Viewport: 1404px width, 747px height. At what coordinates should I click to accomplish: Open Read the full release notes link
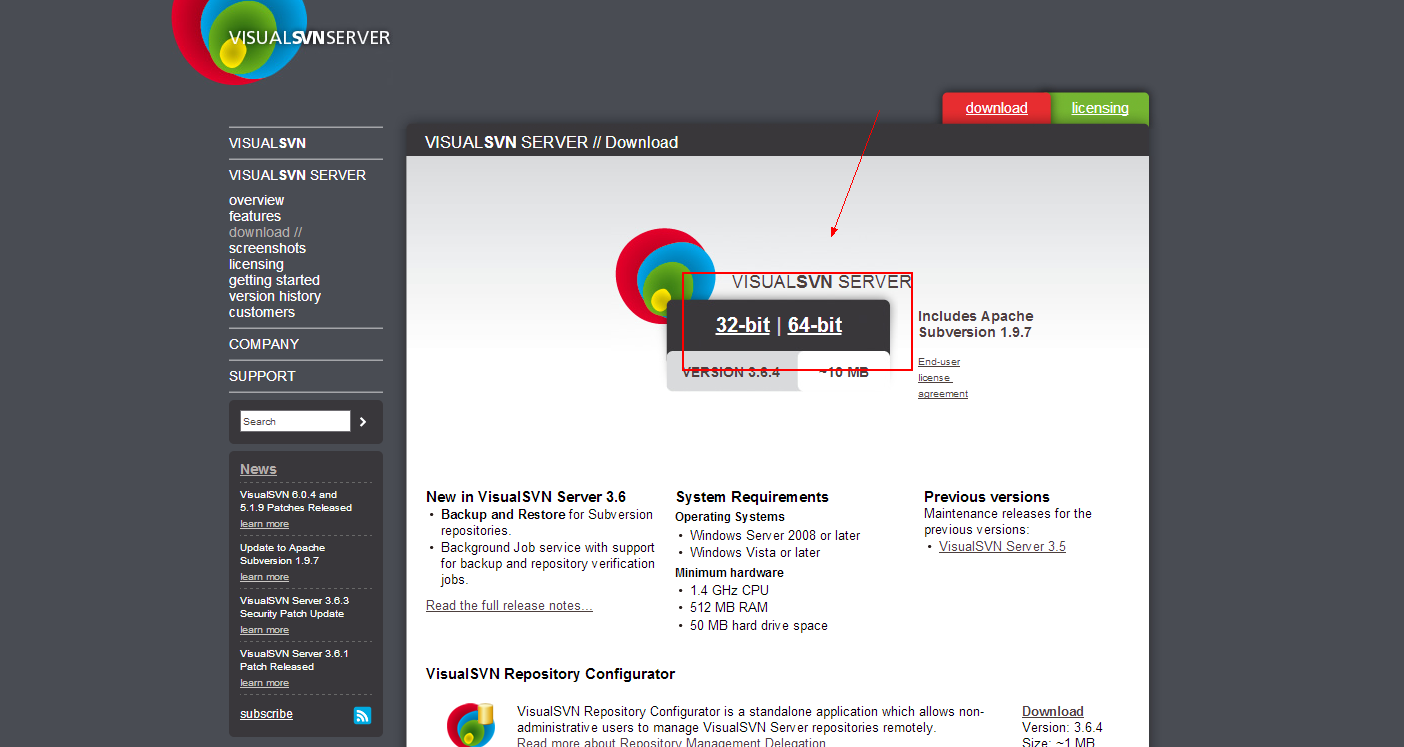pos(509,606)
